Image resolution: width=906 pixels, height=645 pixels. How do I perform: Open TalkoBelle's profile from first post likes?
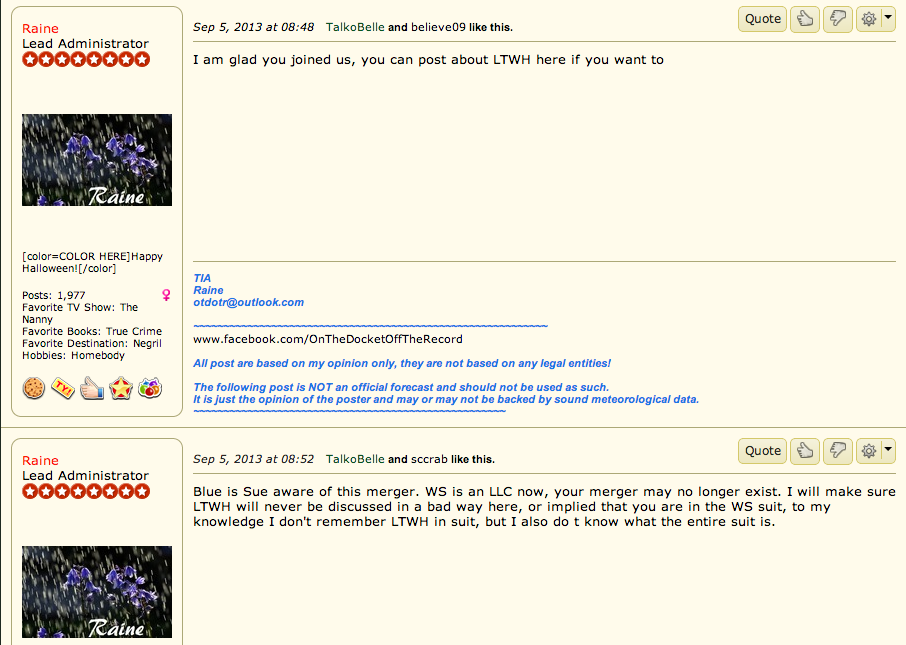click(355, 27)
